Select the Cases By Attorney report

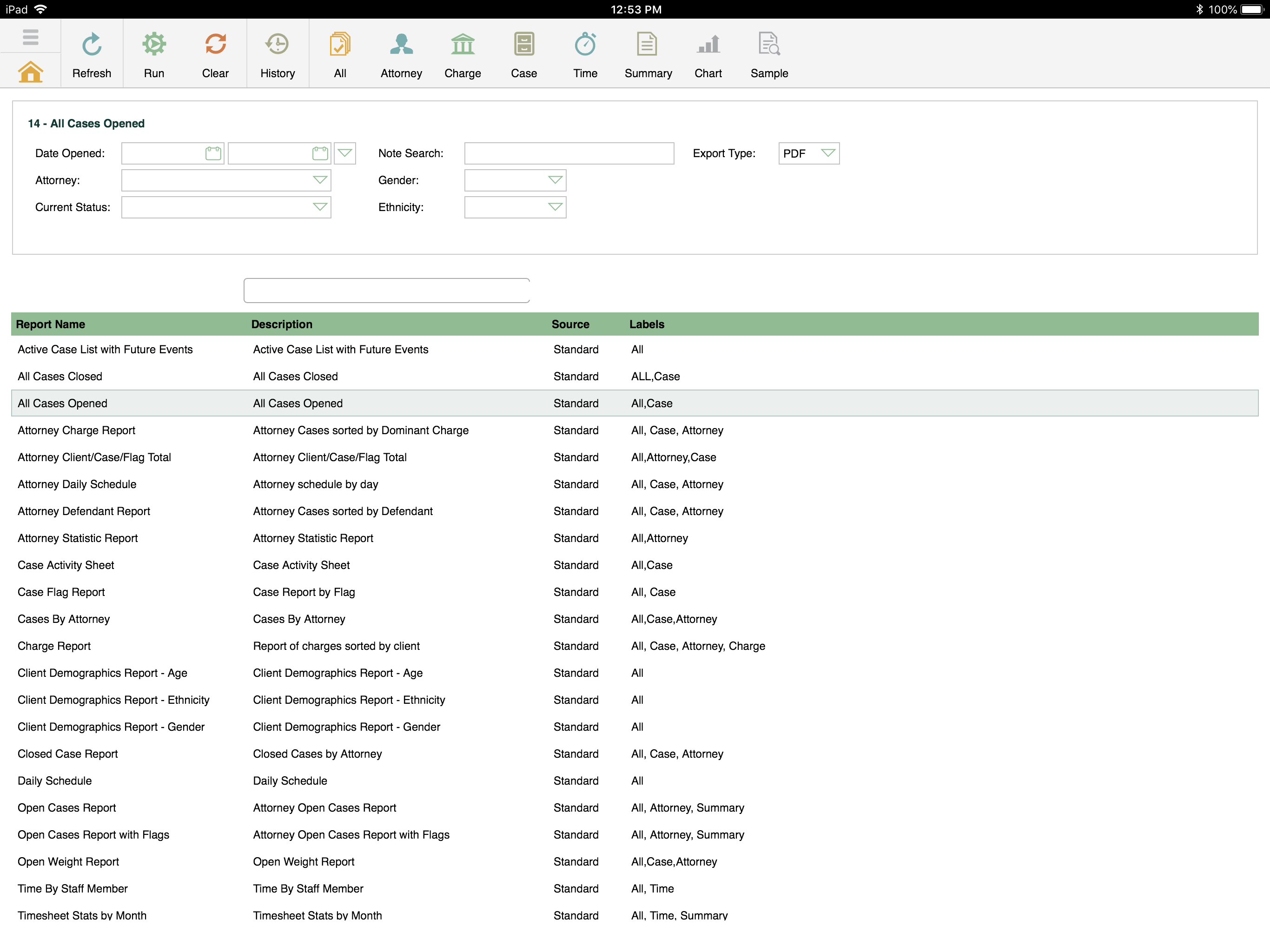click(x=635, y=619)
